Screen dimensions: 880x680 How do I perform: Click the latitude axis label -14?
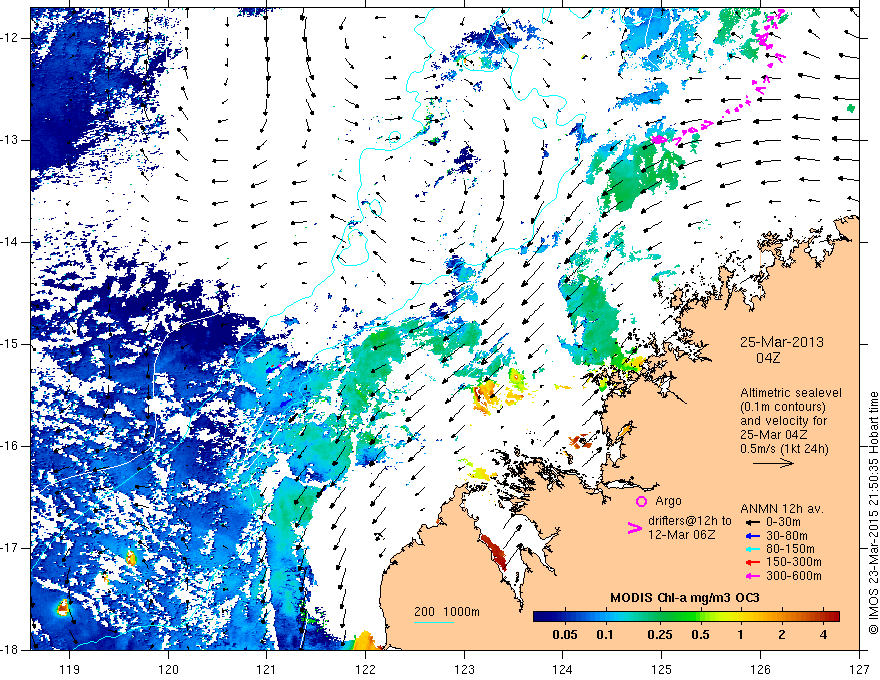tap(10, 242)
